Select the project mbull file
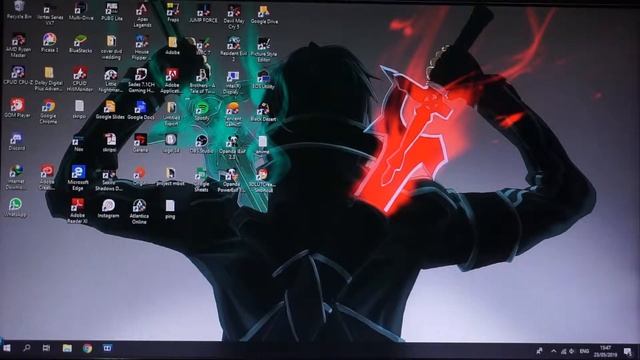 click(x=170, y=177)
